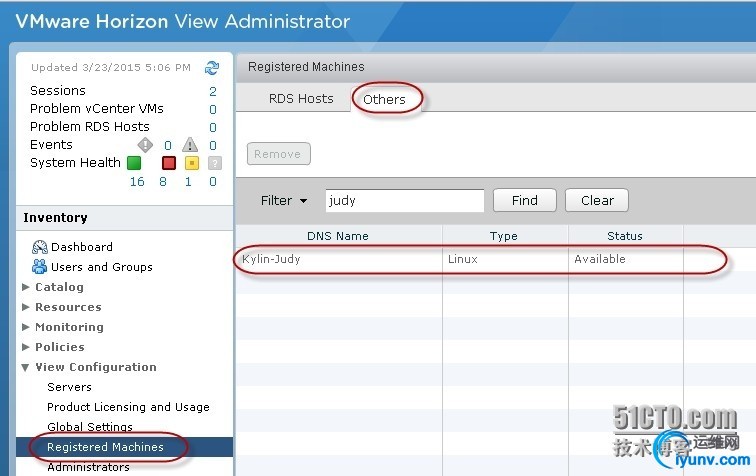756x476 pixels.
Task: Expand the Resources section
Action: pos(26,307)
